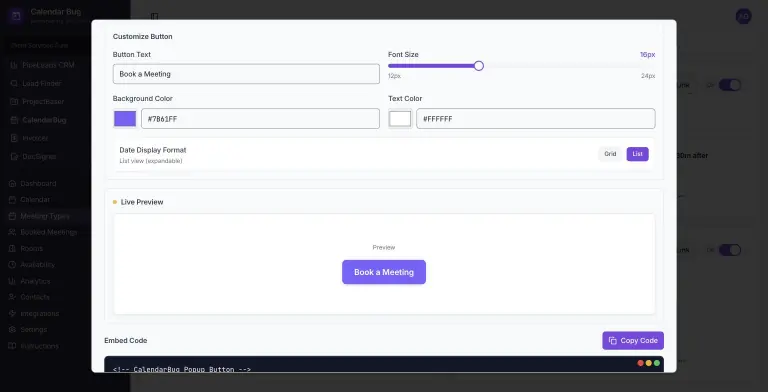The image size is (768, 392).
Task: Click the Calendar Bug logo icon
Action: 16,16
